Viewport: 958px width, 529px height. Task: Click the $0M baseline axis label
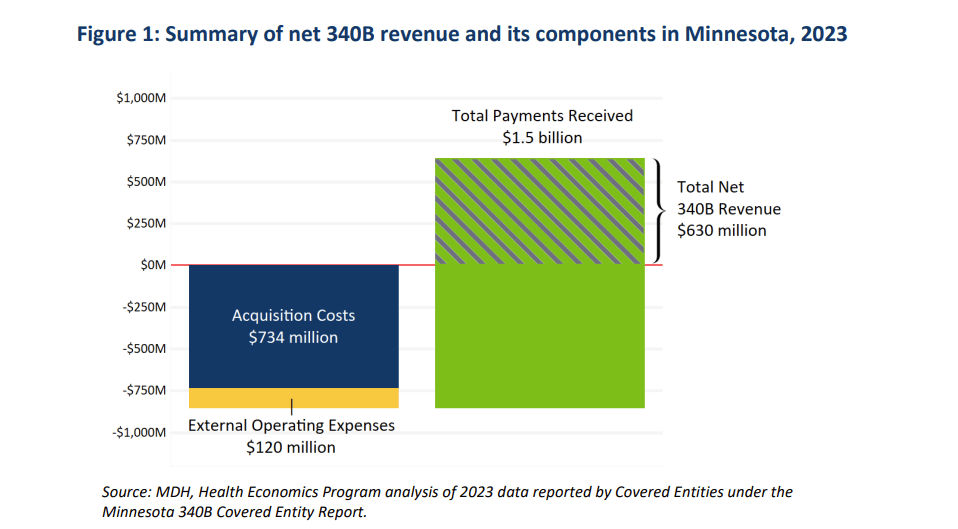153,264
